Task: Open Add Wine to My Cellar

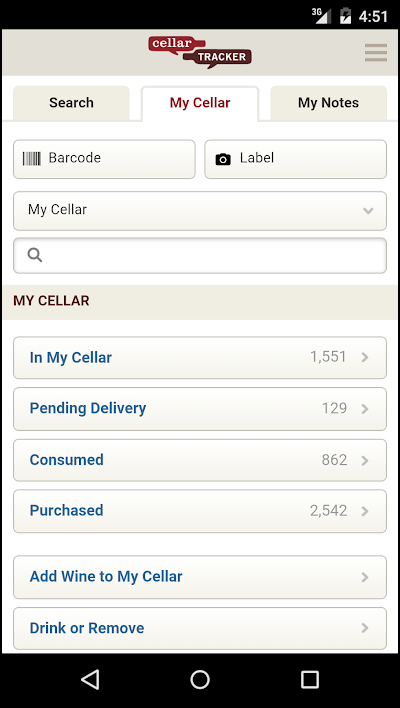Action: (200, 577)
